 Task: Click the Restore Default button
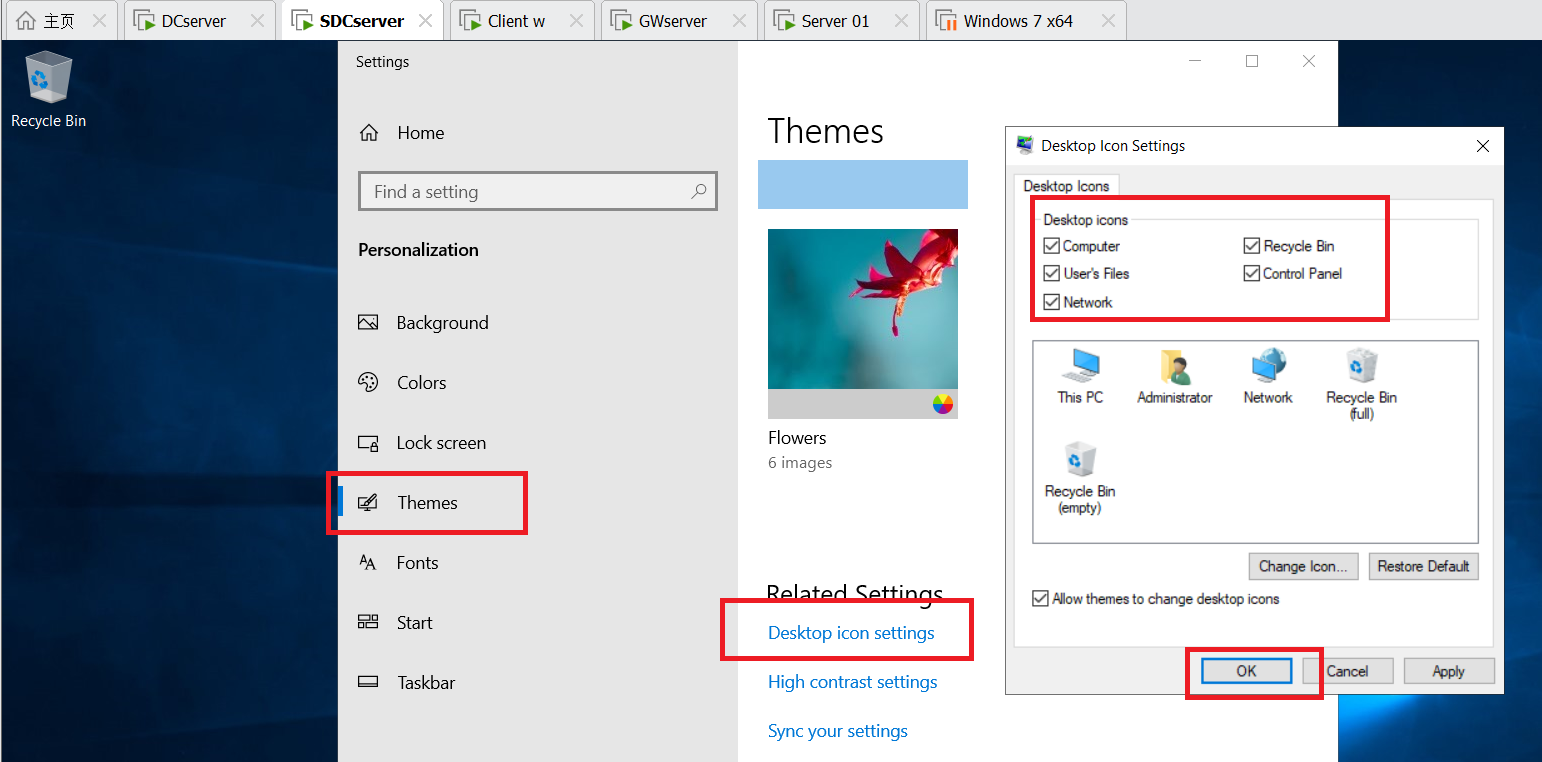(x=1423, y=566)
